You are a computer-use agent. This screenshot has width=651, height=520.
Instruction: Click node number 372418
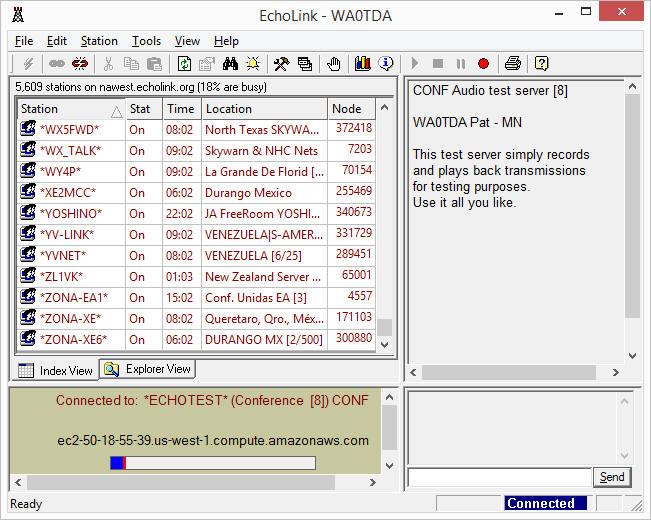(x=354, y=128)
